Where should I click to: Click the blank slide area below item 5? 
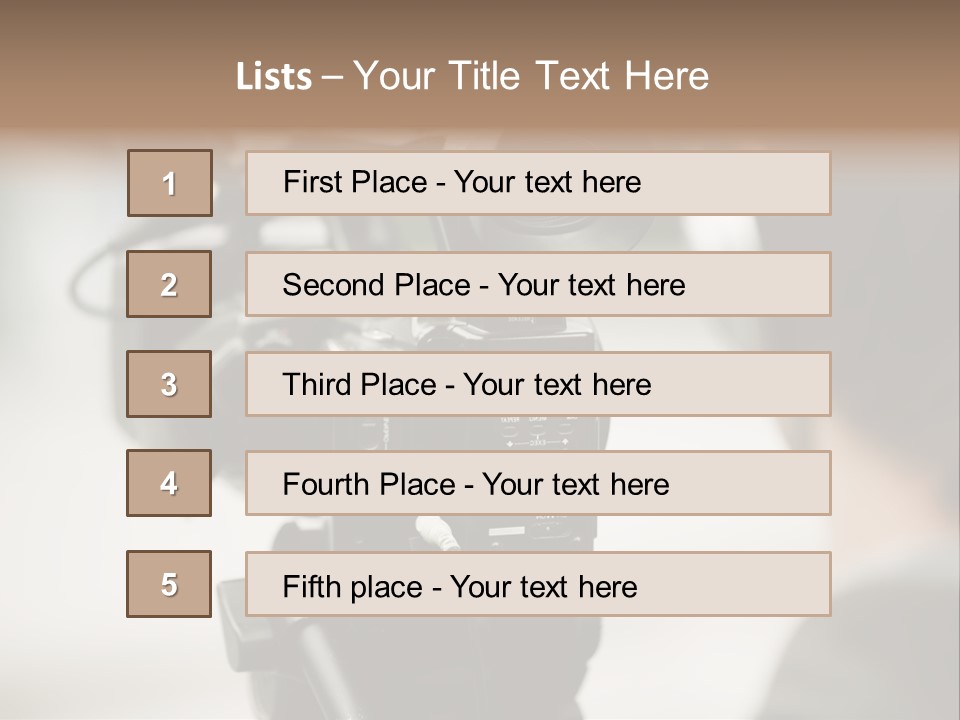[480, 665]
